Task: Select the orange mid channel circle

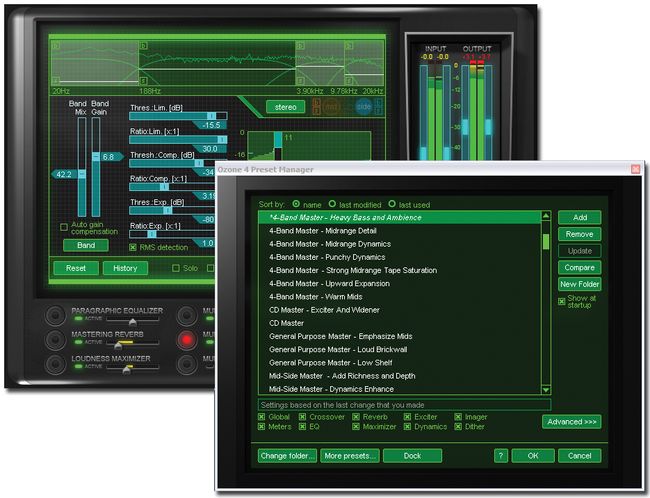Action: (331, 107)
